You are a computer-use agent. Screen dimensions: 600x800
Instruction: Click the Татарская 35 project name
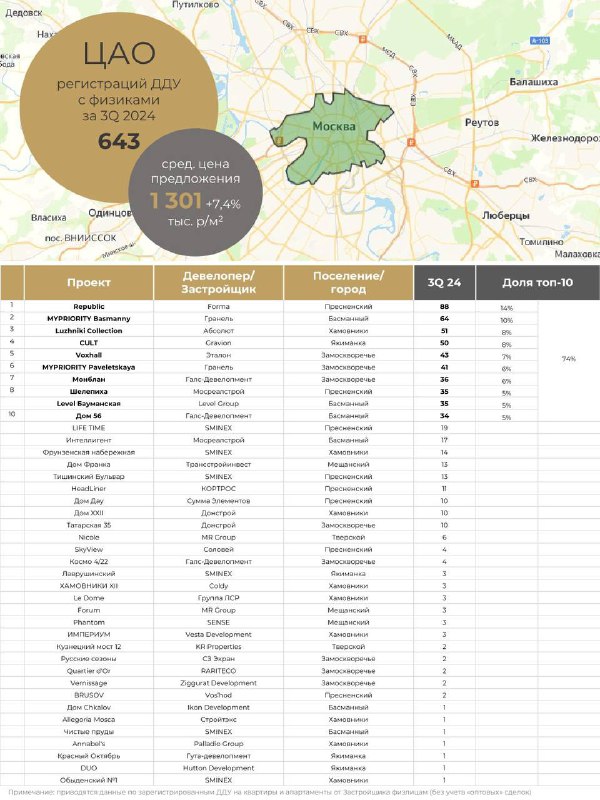pos(89,525)
